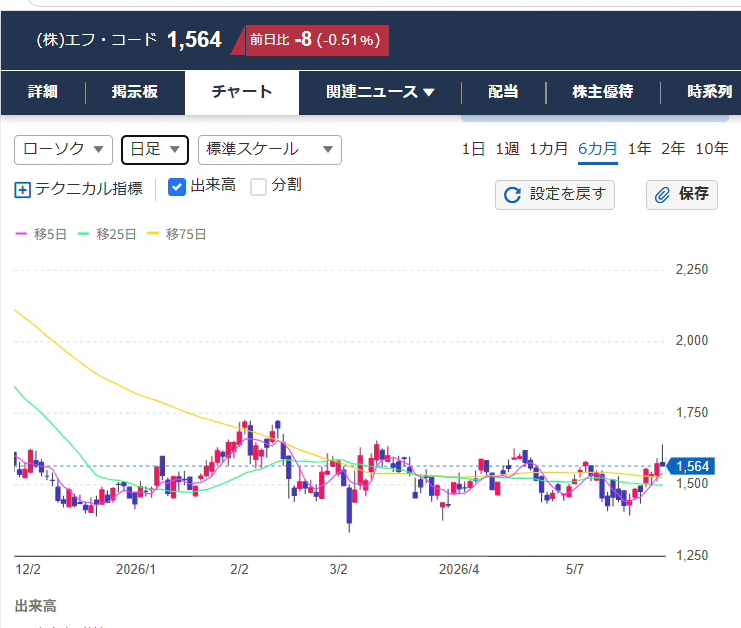The height and width of the screenshot is (628, 741).
Task: Choose the 1カ月 time range
Action: [x=548, y=149]
